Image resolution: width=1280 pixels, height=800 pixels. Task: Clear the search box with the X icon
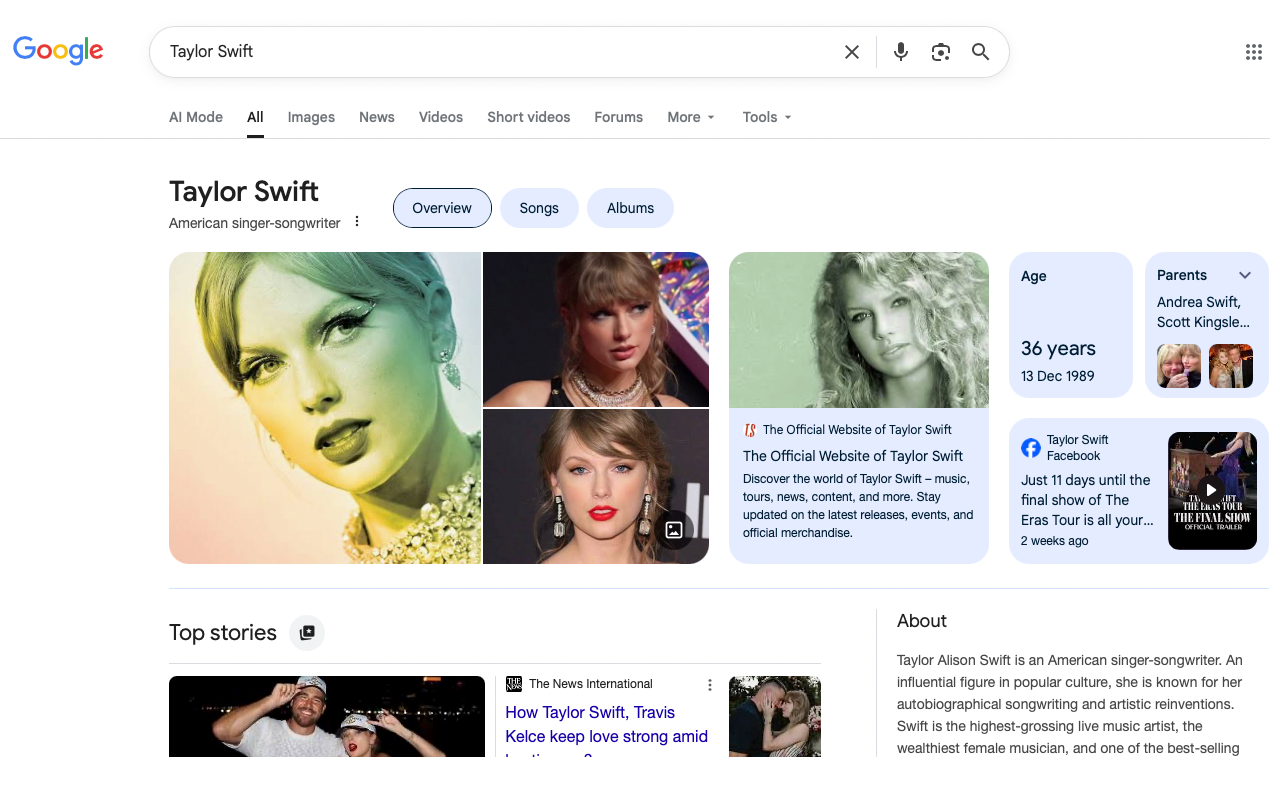point(852,52)
